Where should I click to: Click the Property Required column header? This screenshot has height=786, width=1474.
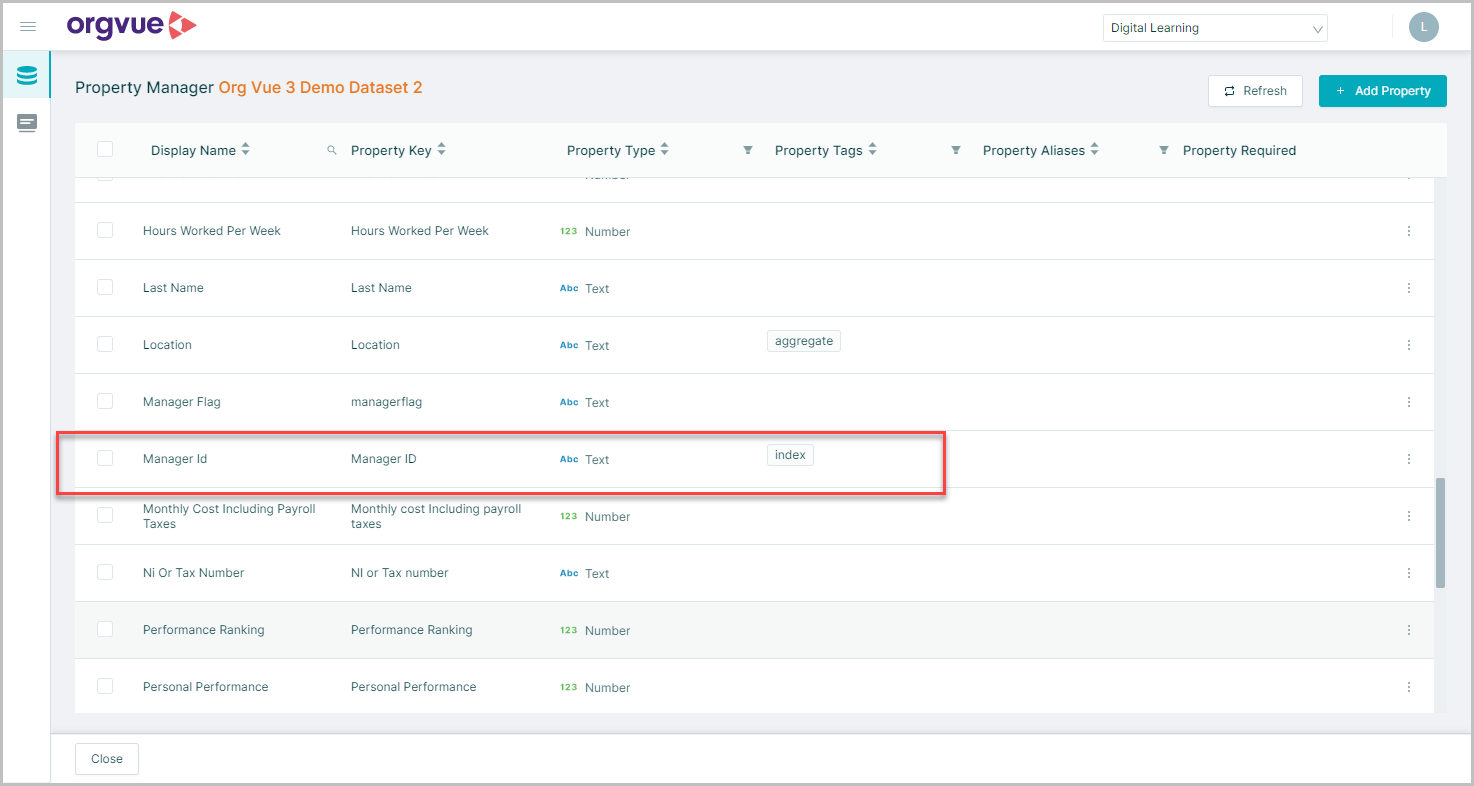[x=1239, y=150]
